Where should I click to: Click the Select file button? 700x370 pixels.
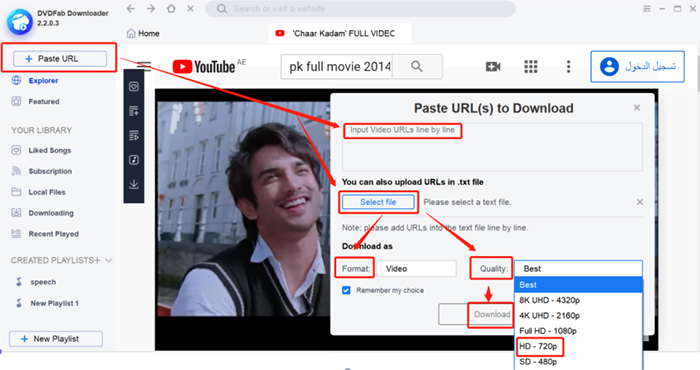[378, 202]
